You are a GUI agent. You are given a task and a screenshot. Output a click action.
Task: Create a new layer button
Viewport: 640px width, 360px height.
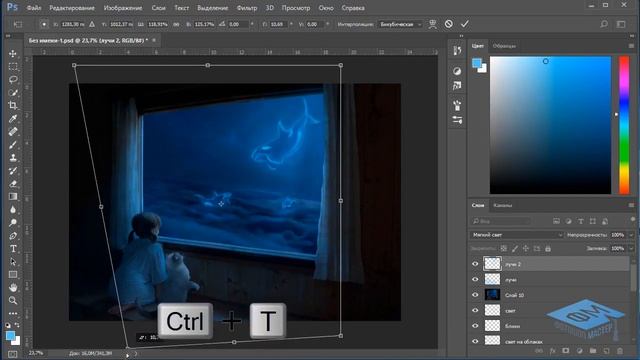point(606,351)
